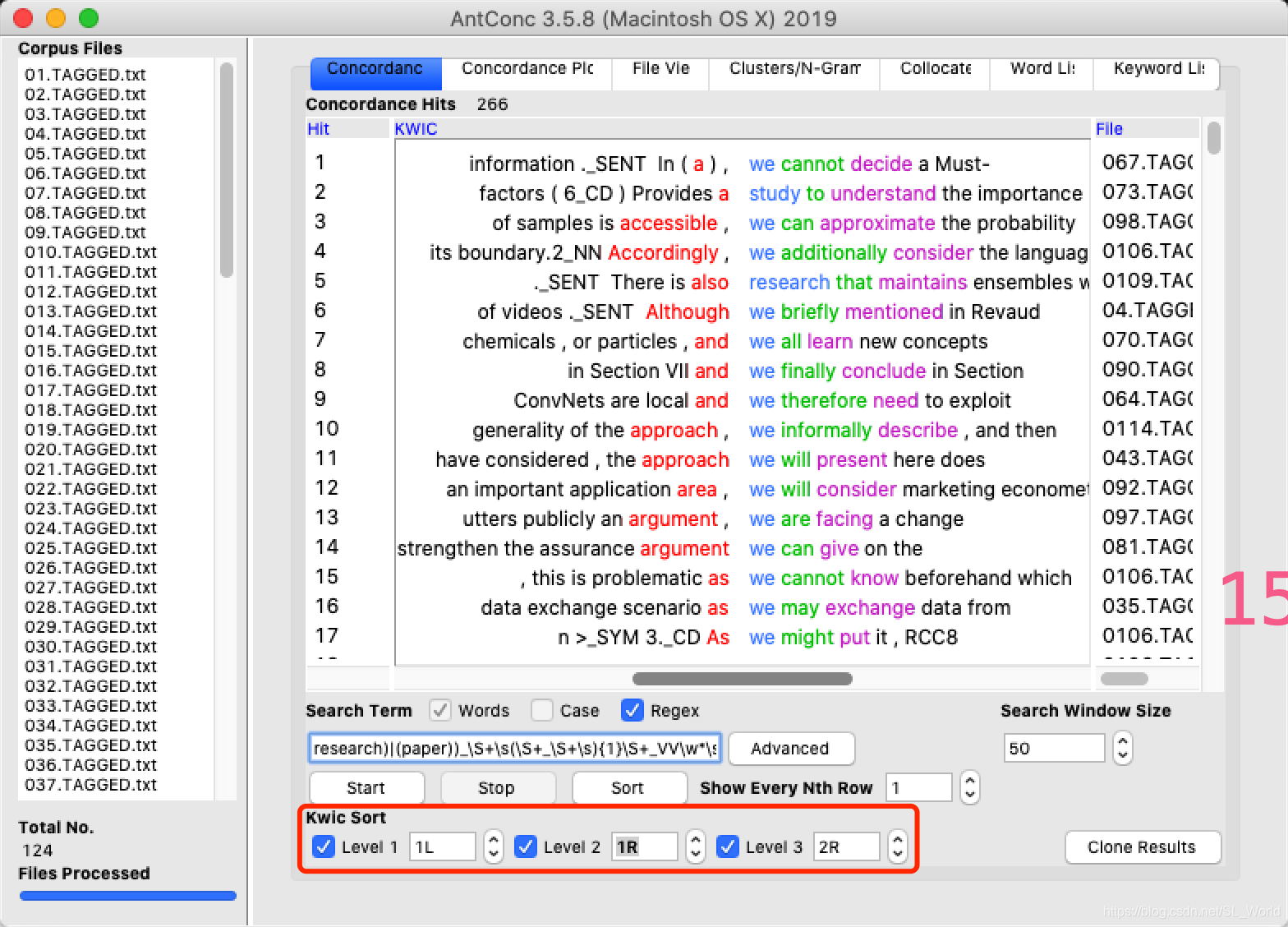The width and height of the screenshot is (1288, 927).
Task: Select 022.TAGGED.txt in Corpus Files
Action: click(x=90, y=489)
